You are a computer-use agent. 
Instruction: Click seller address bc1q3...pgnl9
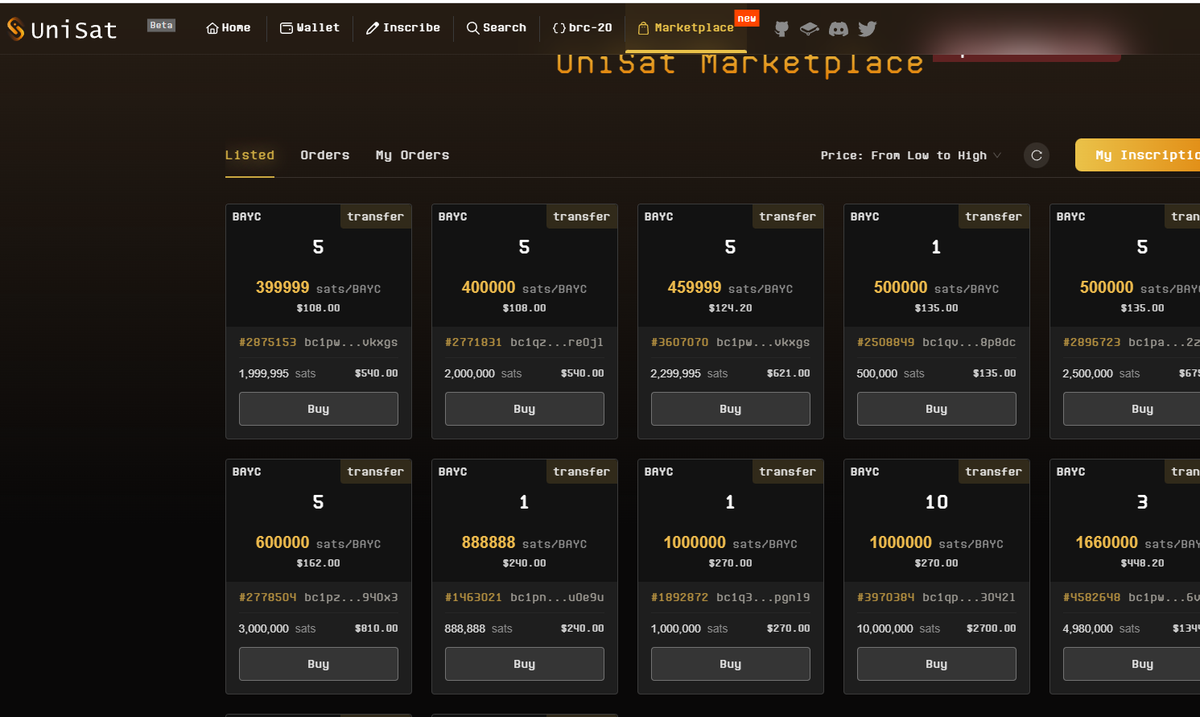763,598
